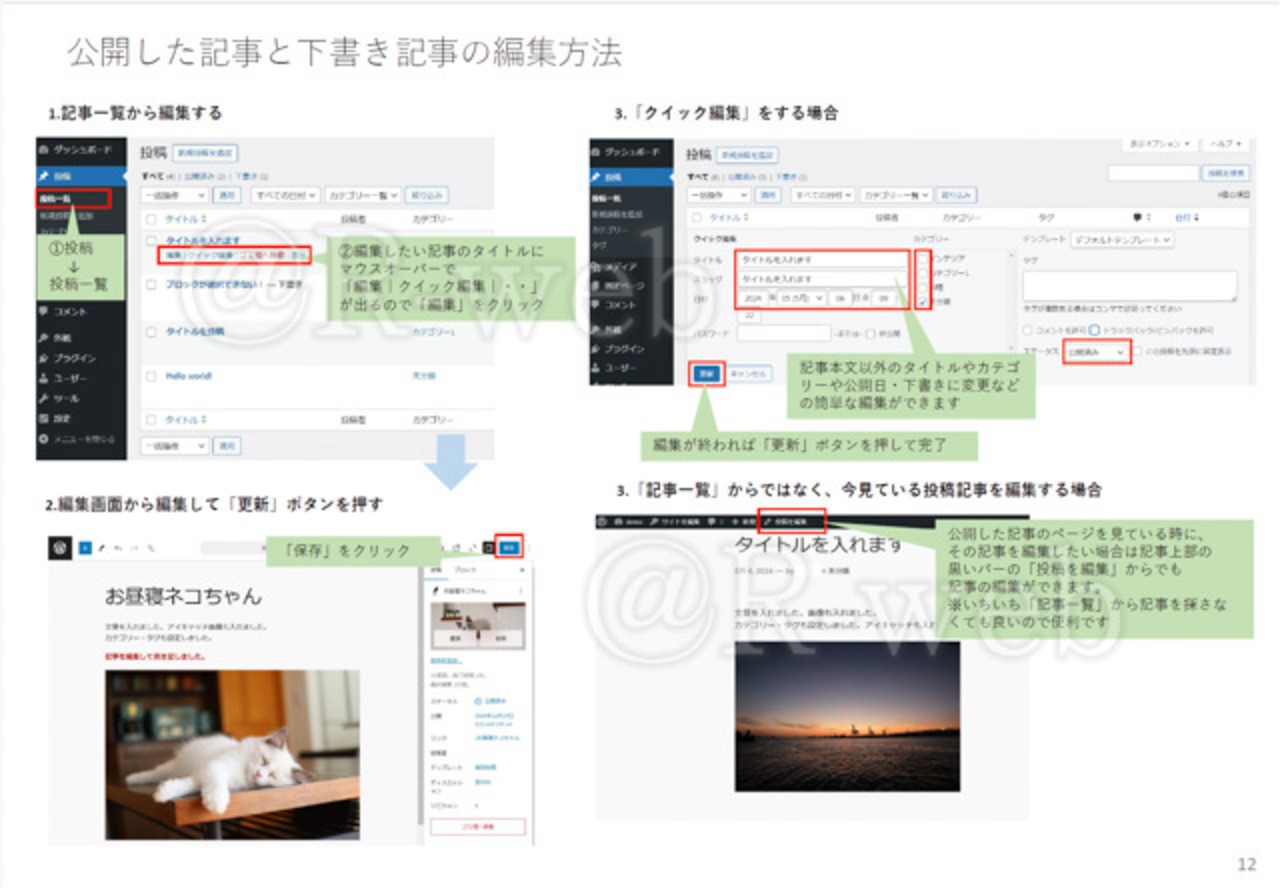
Task: Click 保存 button in the block editor
Action: (x=510, y=547)
